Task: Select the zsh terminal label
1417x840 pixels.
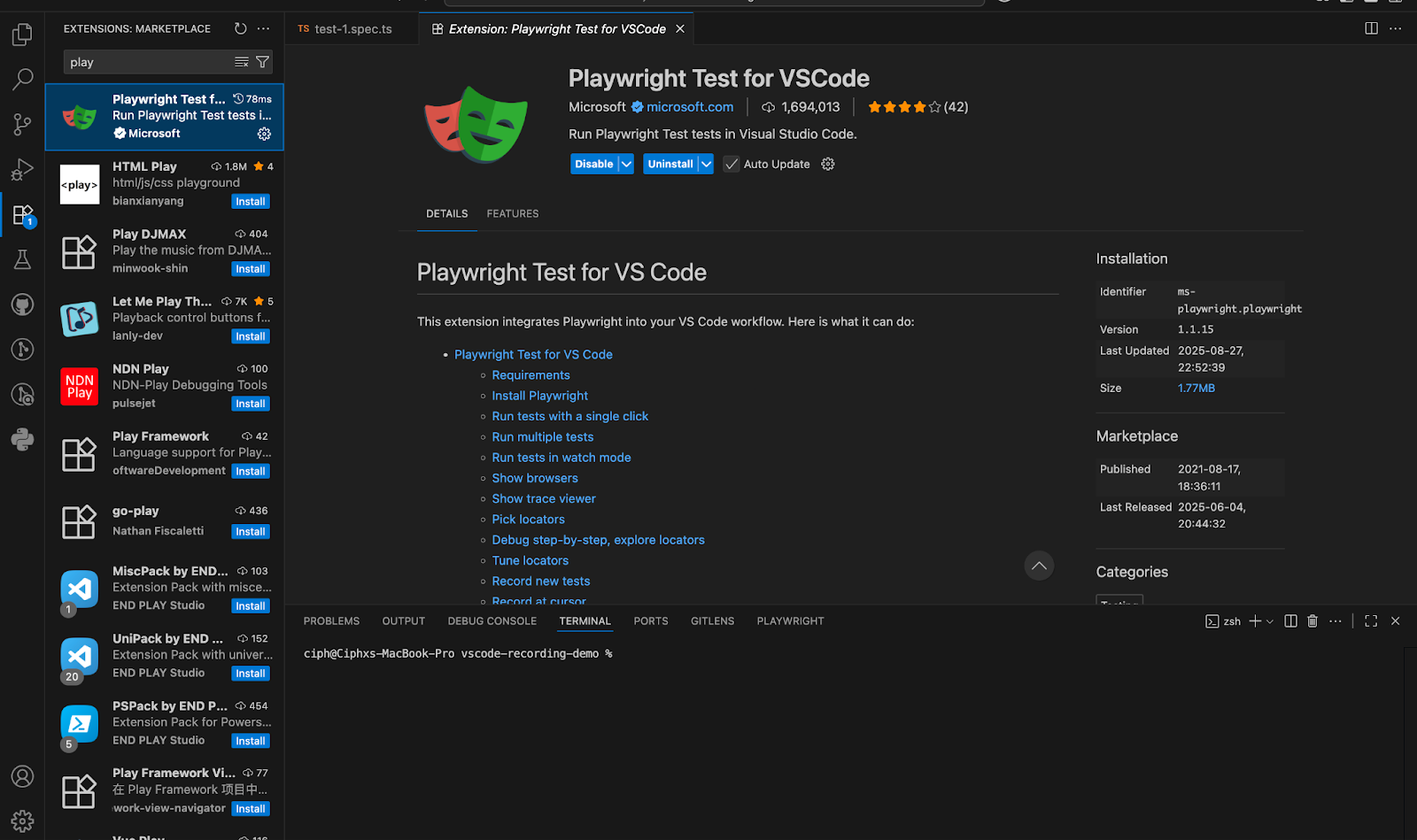Action: [x=1223, y=621]
